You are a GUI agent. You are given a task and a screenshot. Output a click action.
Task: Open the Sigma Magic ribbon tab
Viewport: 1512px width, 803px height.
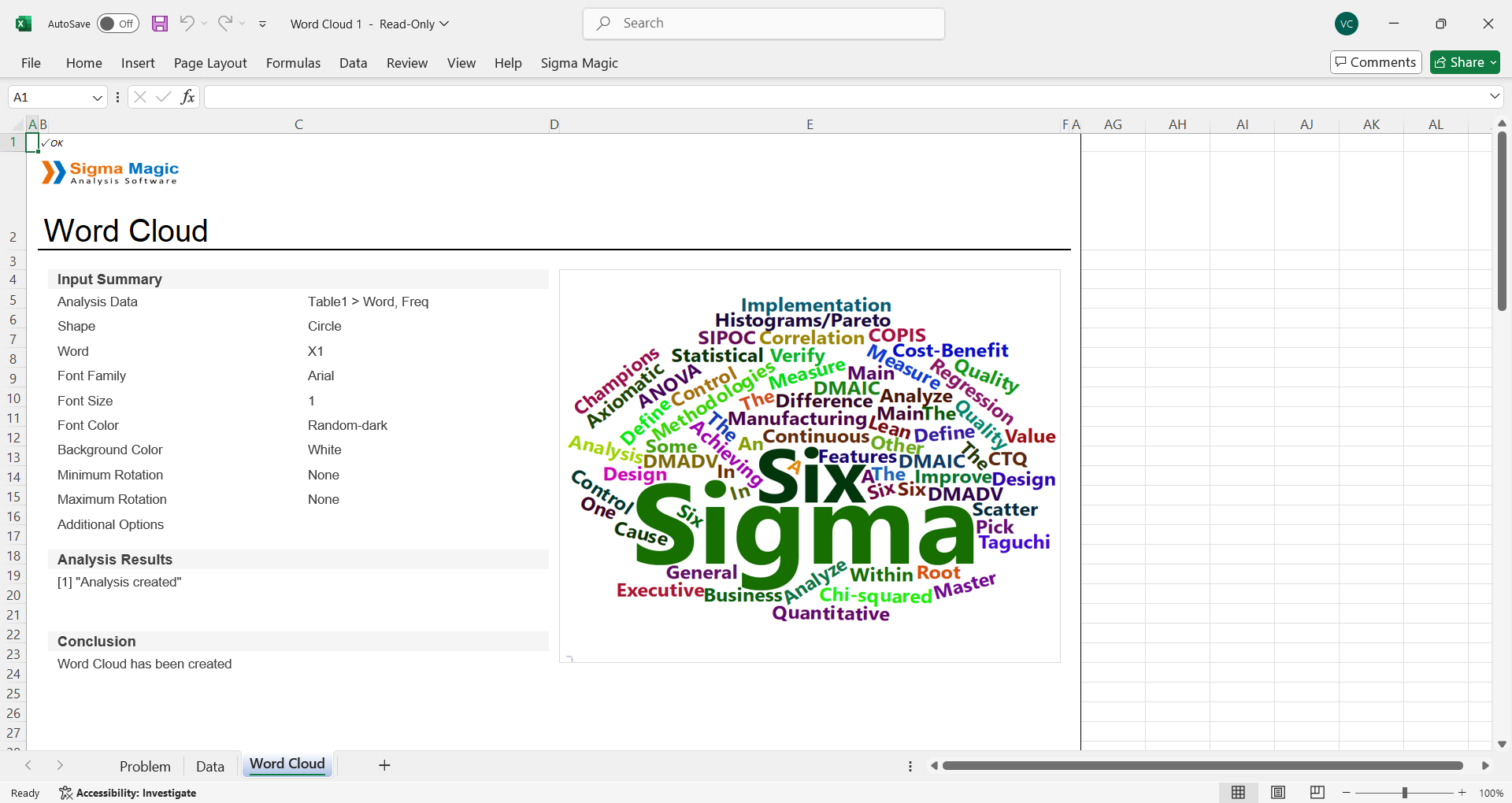click(x=580, y=63)
